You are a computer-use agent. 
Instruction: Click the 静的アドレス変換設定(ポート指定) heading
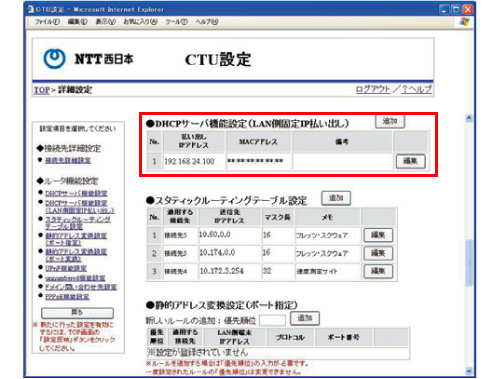[222, 305]
